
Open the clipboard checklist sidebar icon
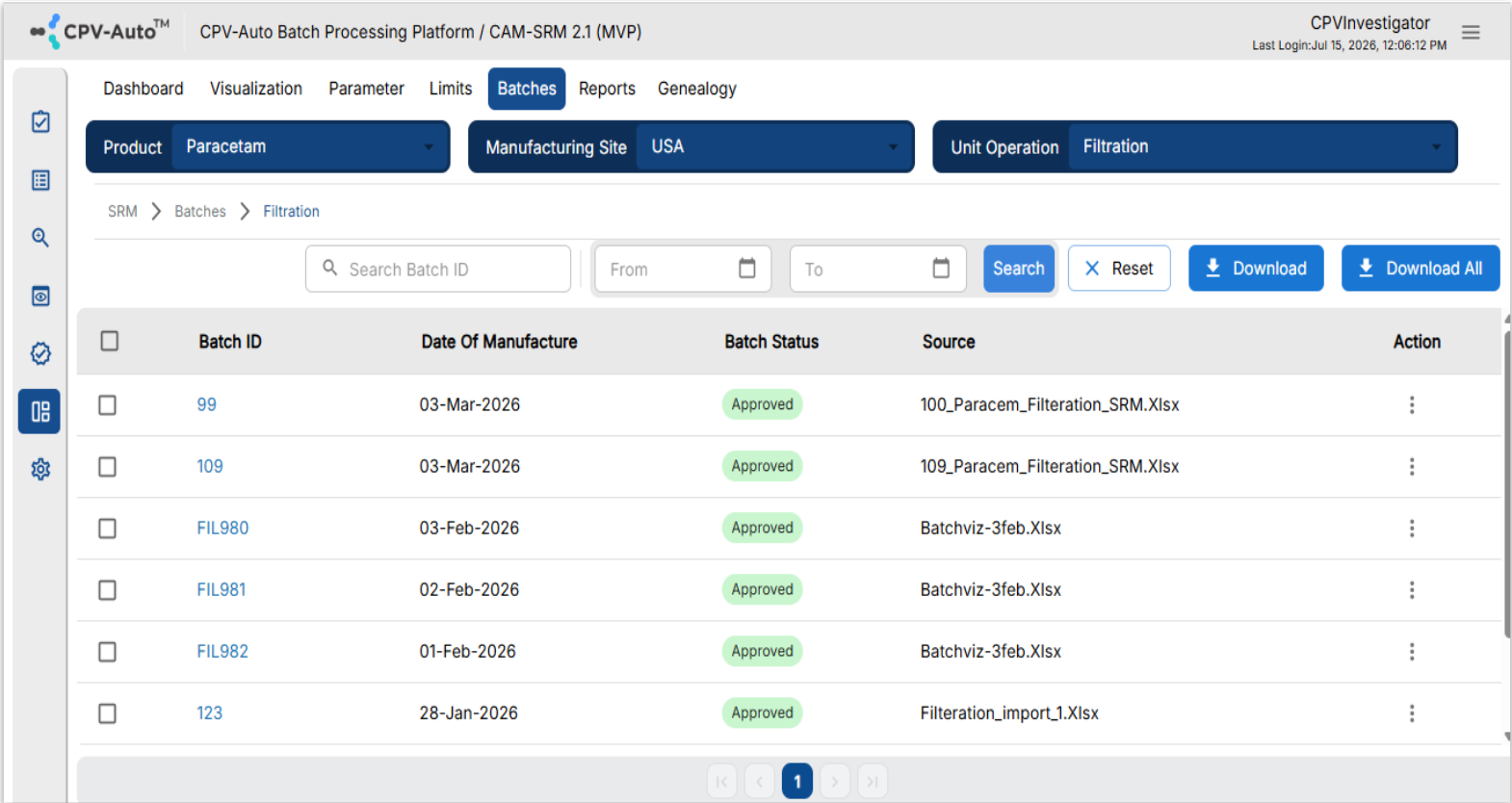click(40, 121)
